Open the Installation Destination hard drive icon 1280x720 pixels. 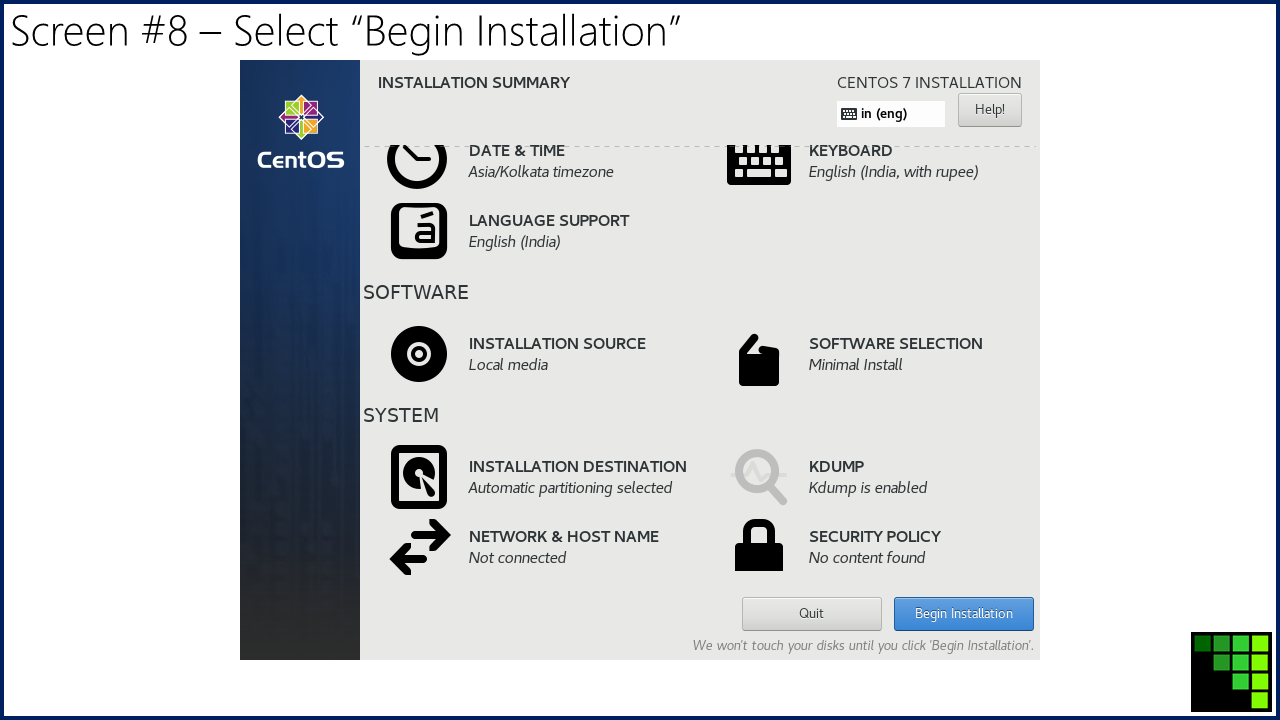click(x=419, y=477)
